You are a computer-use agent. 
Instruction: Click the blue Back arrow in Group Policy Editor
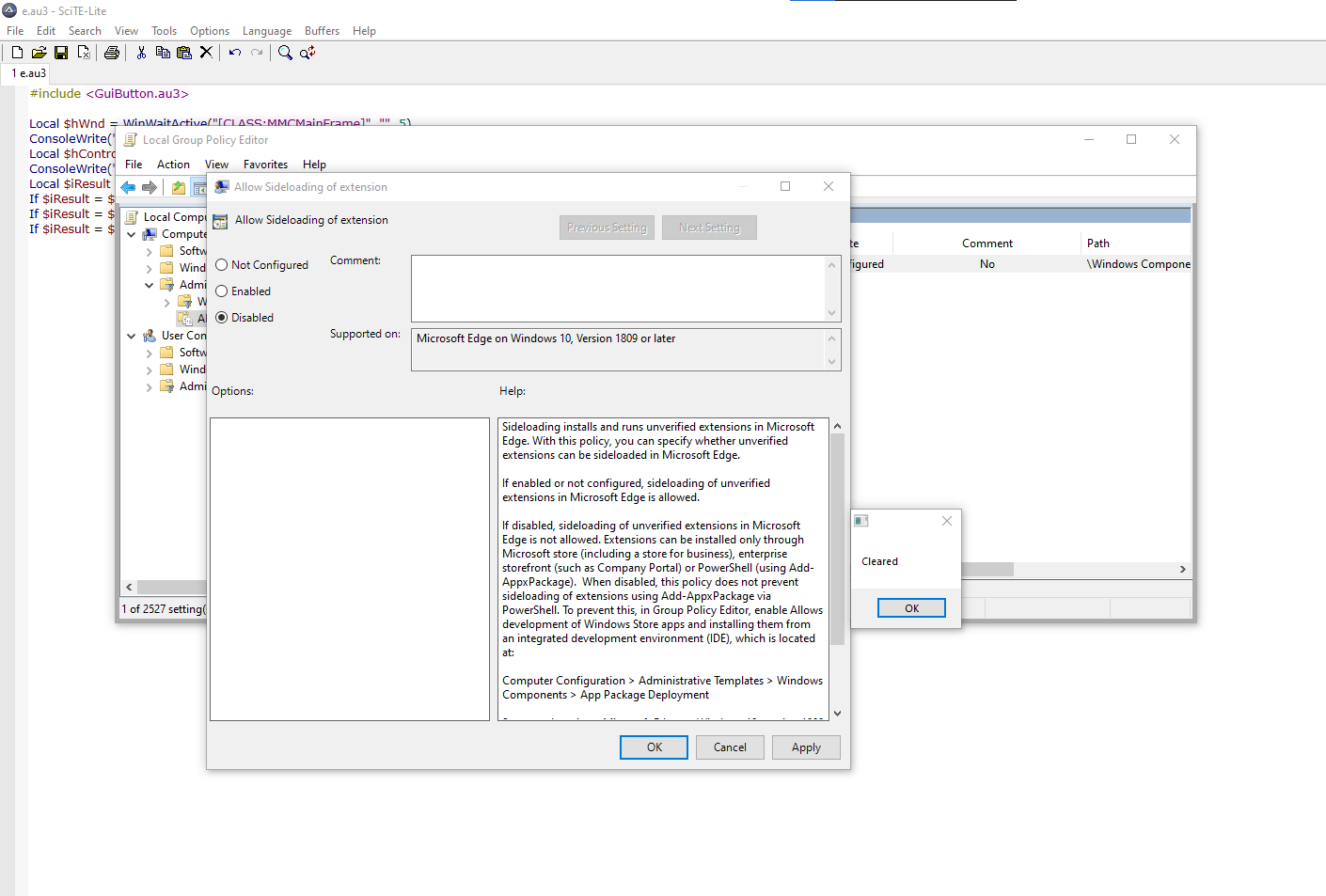129,188
